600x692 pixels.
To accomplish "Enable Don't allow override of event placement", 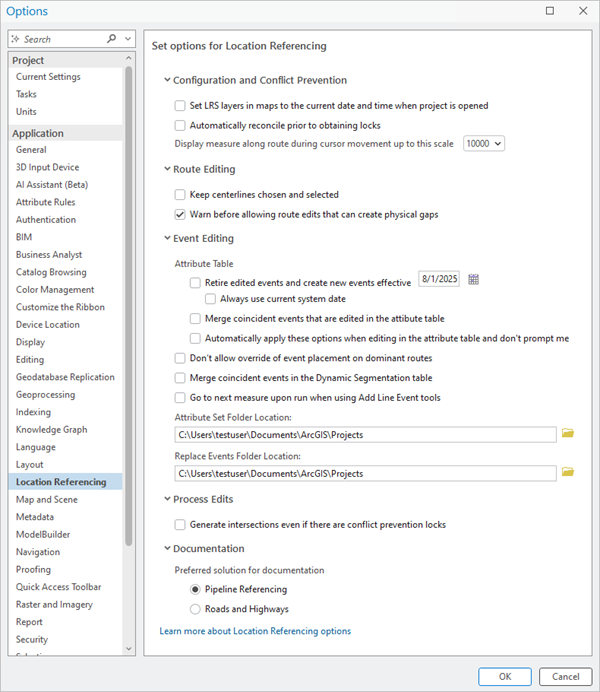I will [x=180, y=358].
